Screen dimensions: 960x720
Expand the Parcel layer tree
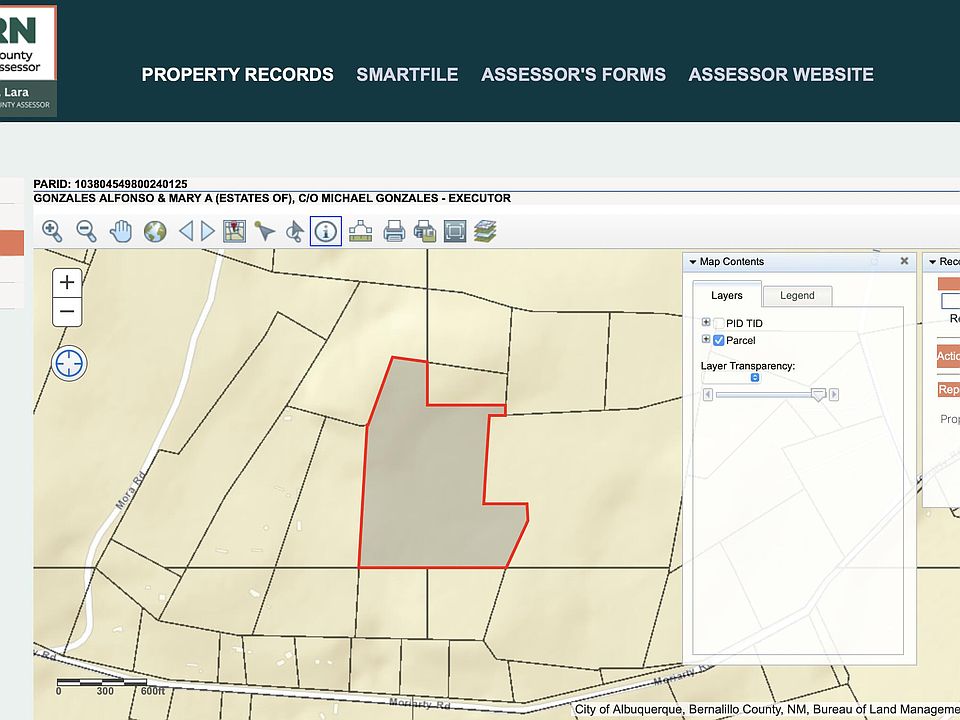[706, 339]
